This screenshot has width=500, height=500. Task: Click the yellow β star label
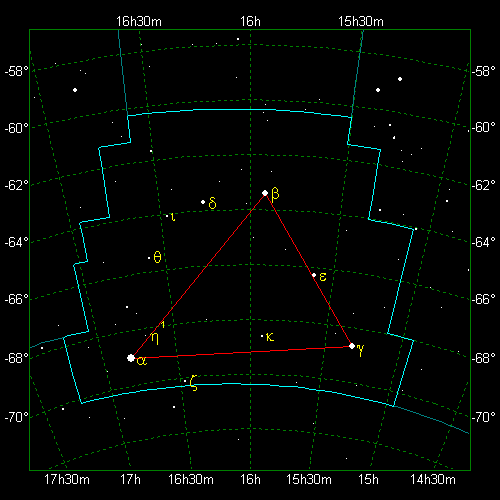click(x=275, y=194)
